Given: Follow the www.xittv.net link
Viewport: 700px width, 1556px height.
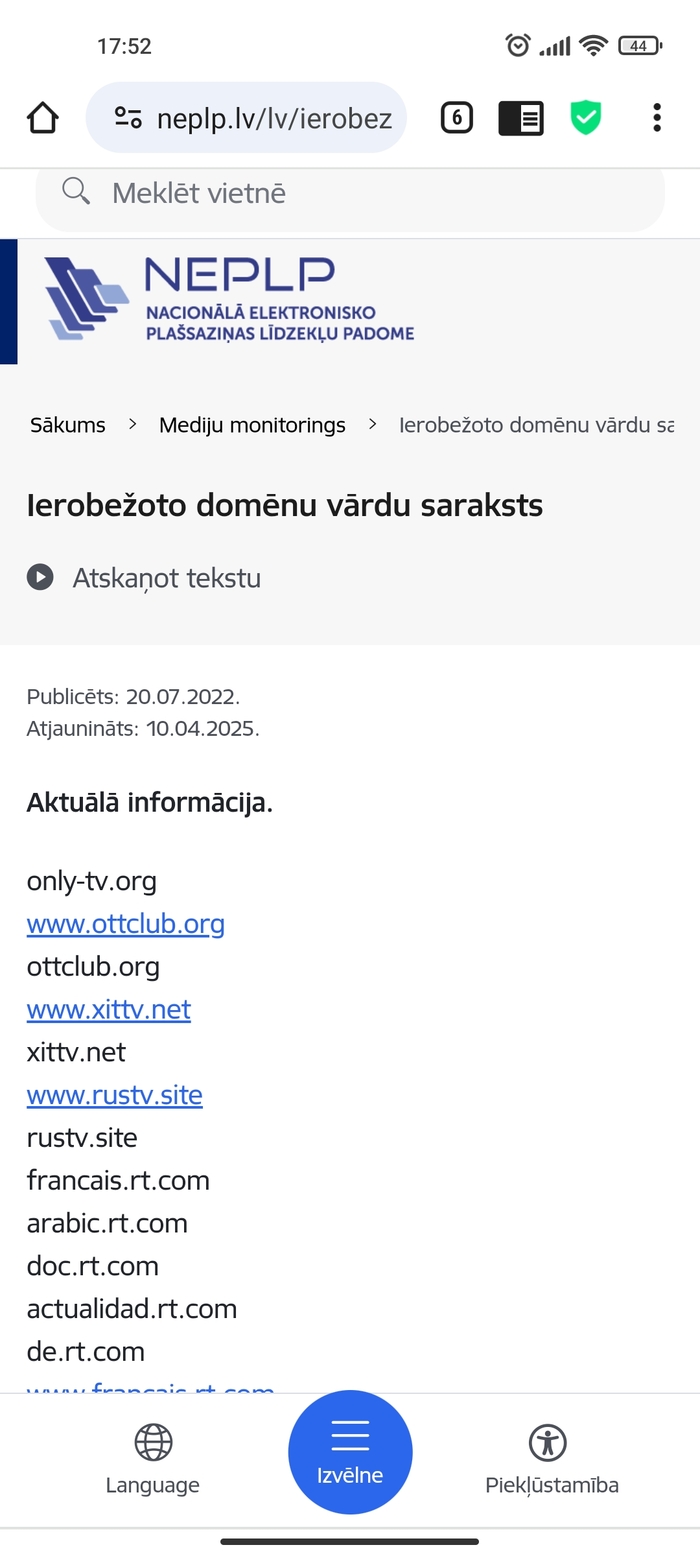Looking at the screenshot, I should pos(108,1010).
